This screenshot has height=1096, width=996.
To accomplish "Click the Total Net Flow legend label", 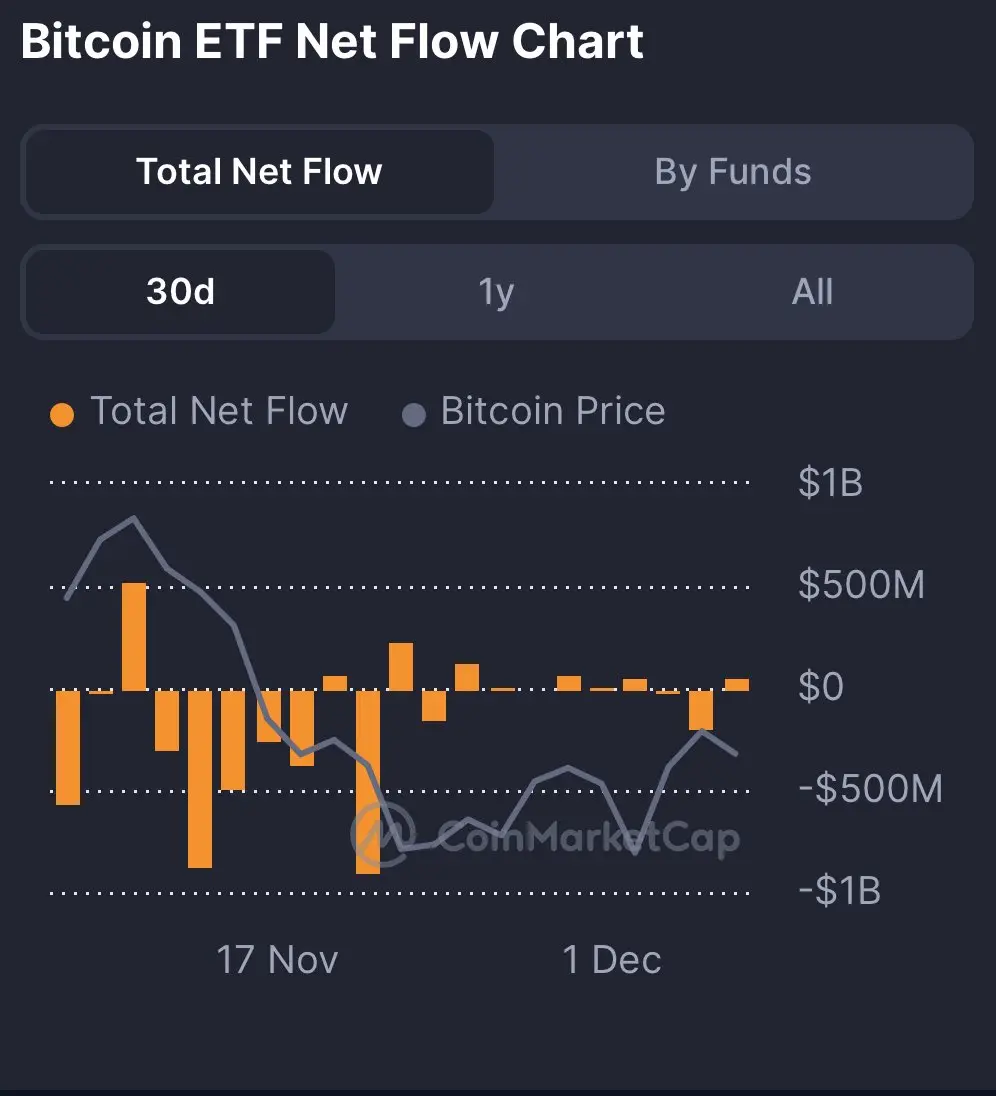I will [x=219, y=411].
